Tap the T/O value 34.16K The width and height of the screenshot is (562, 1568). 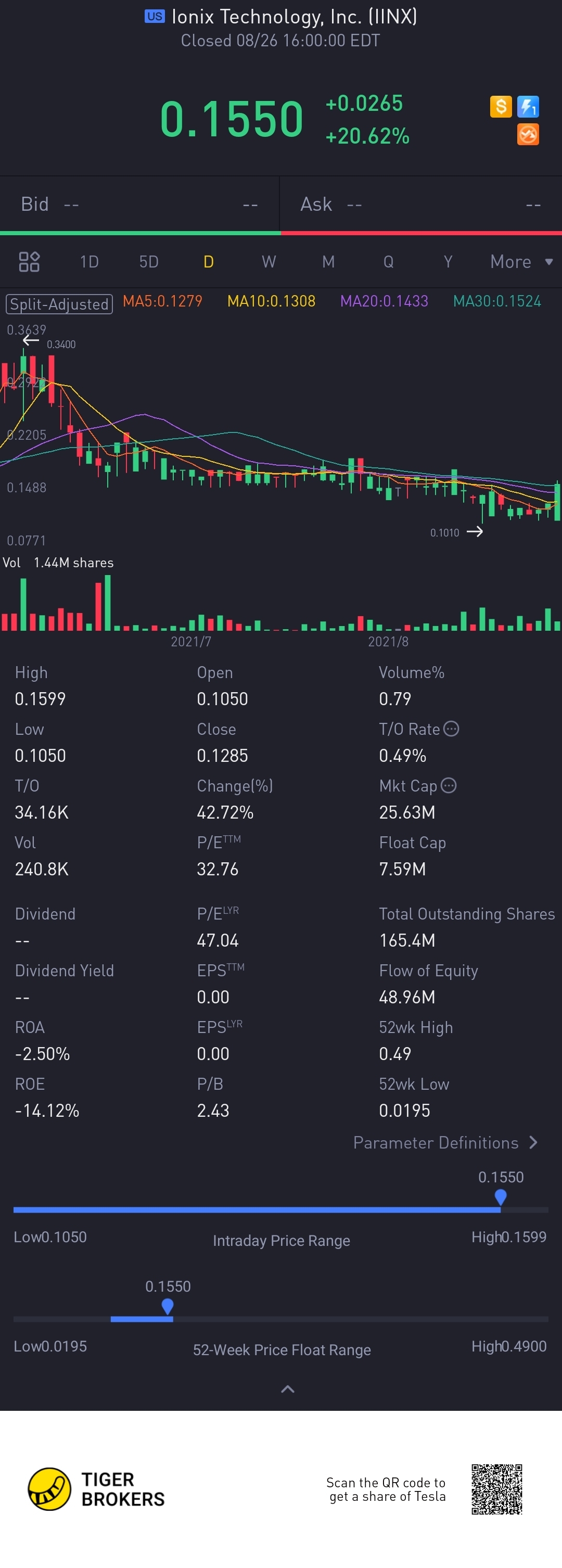[42, 812]
